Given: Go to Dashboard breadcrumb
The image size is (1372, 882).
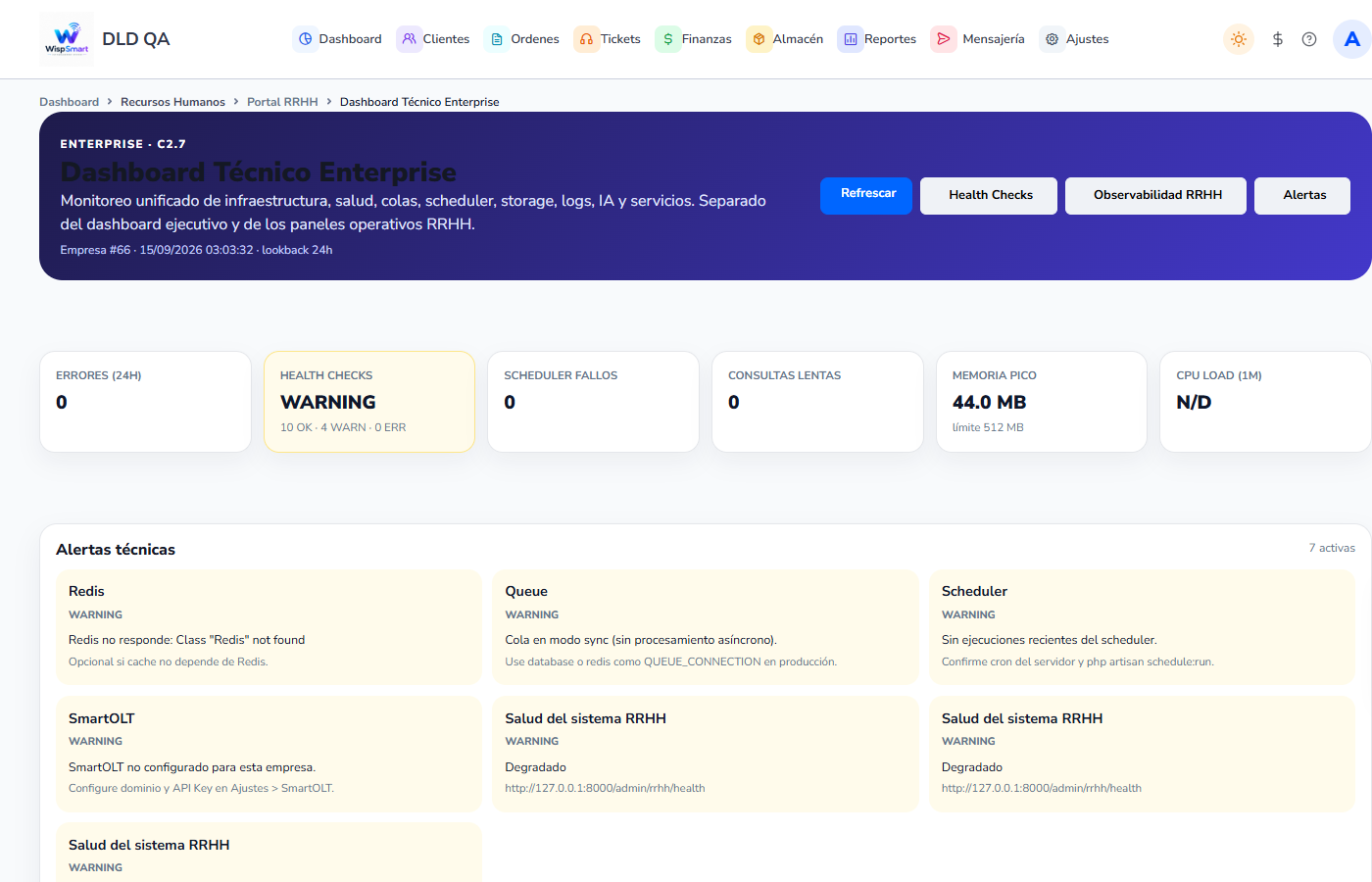Looking at the screenshot, I should (x=69, y=102).
